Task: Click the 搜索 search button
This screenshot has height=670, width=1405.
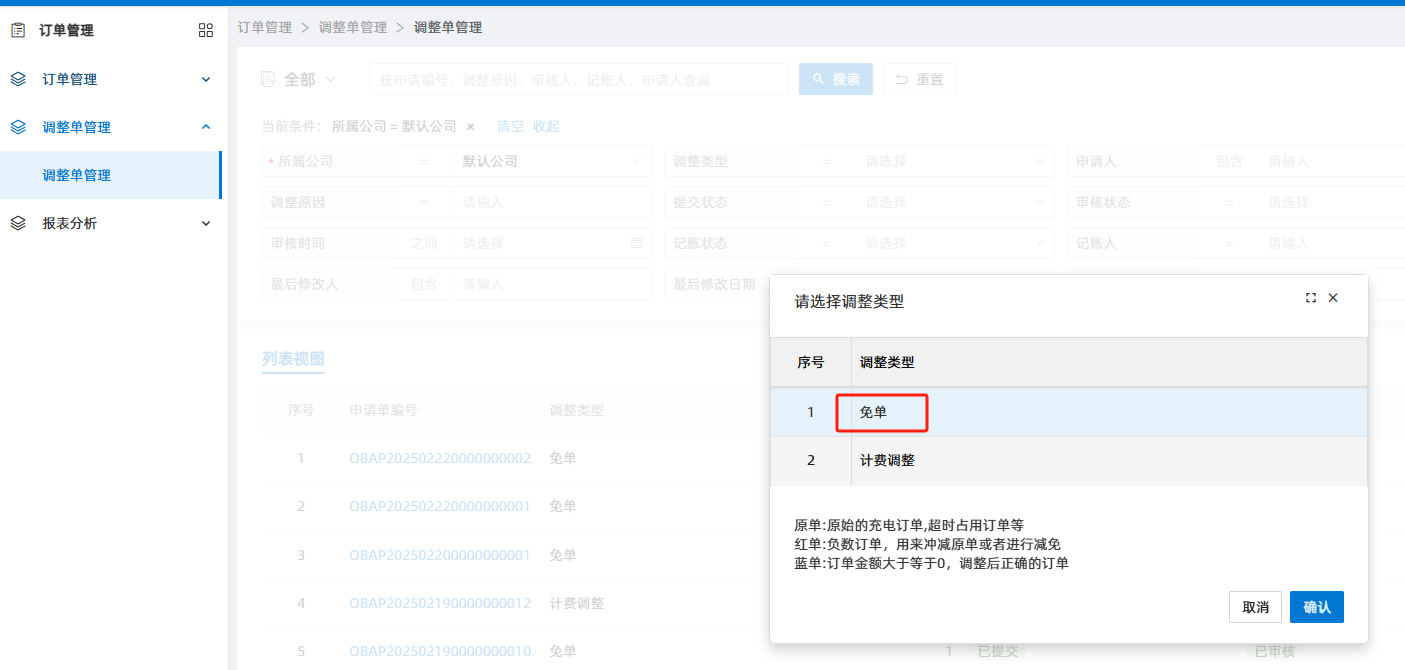Action: click(836, 79)
